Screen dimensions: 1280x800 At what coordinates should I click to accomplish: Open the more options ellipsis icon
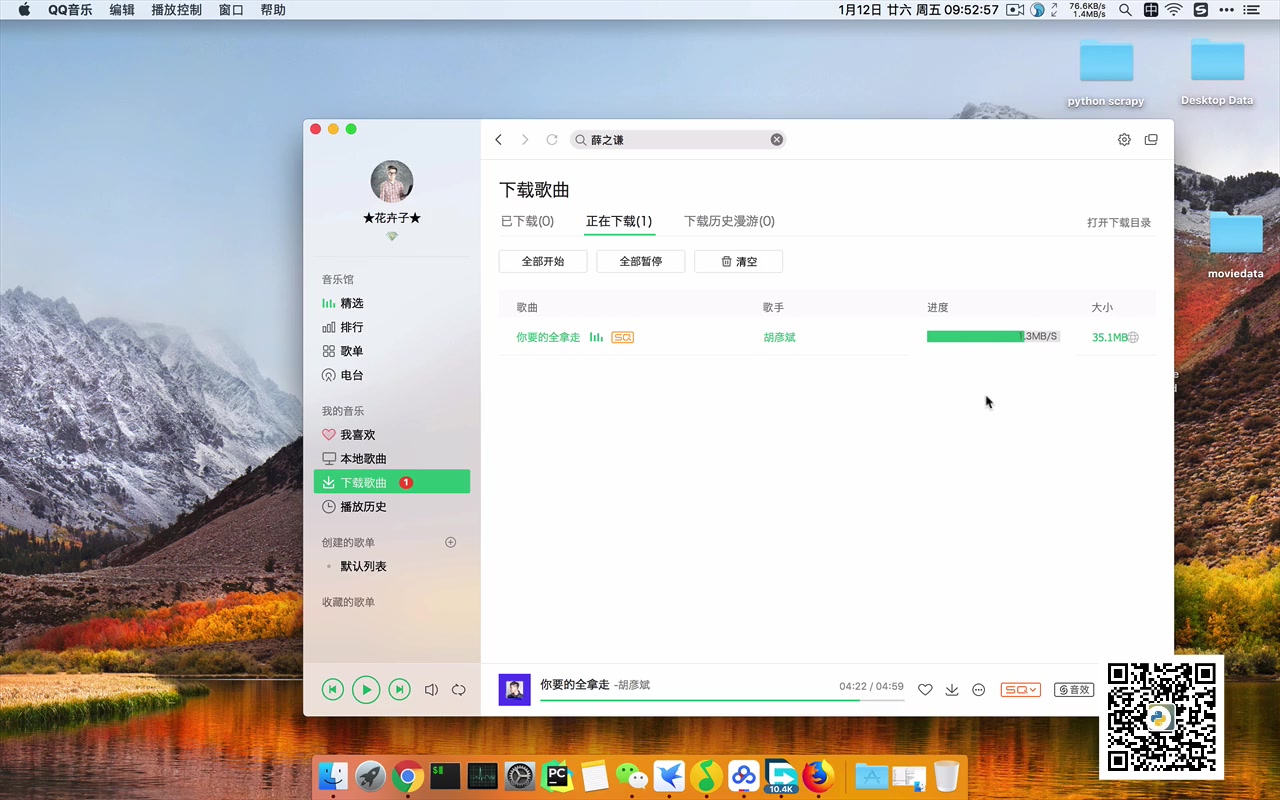(x=979, y=690)
